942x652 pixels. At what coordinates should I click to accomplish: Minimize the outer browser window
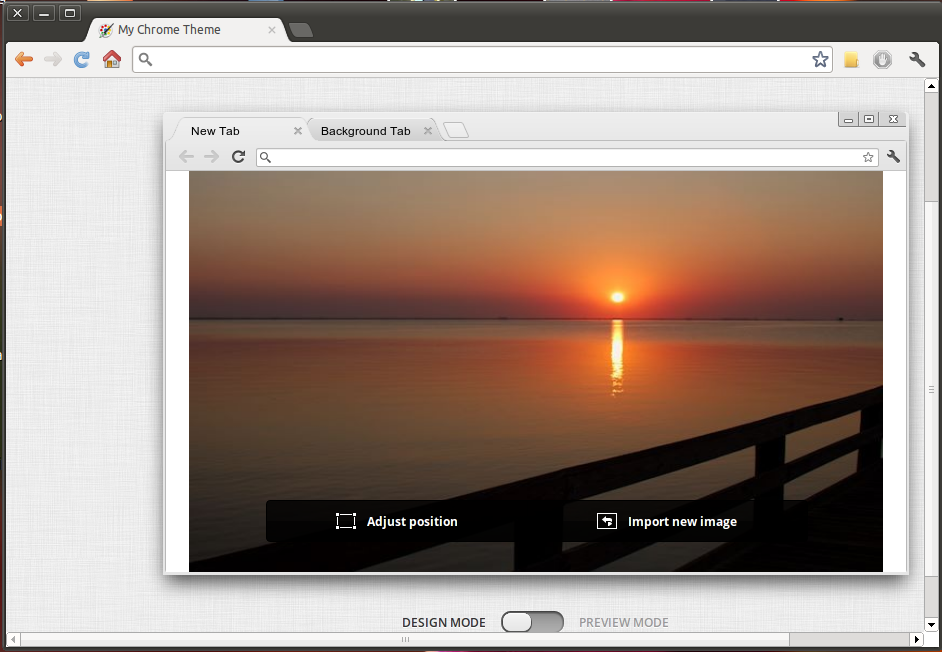(44, 13)
